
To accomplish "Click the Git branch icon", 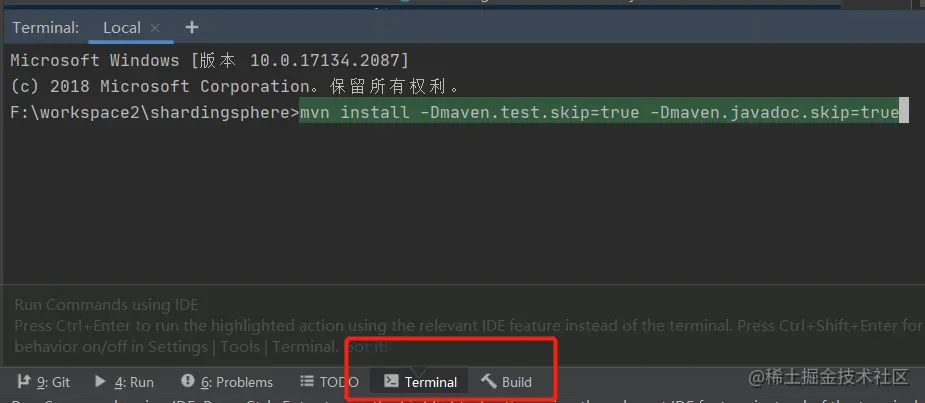I will (24, 381).
